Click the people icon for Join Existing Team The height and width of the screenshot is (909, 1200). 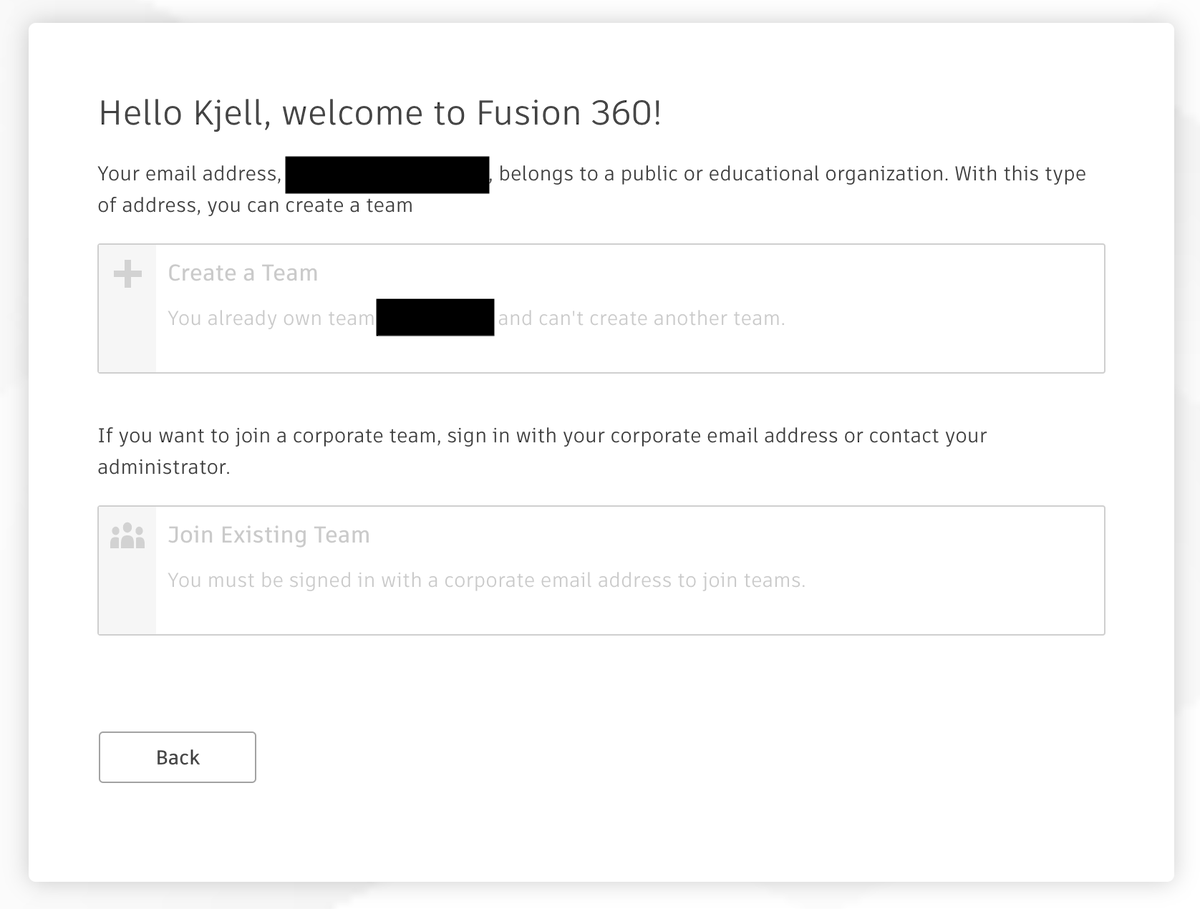(127, 536)
